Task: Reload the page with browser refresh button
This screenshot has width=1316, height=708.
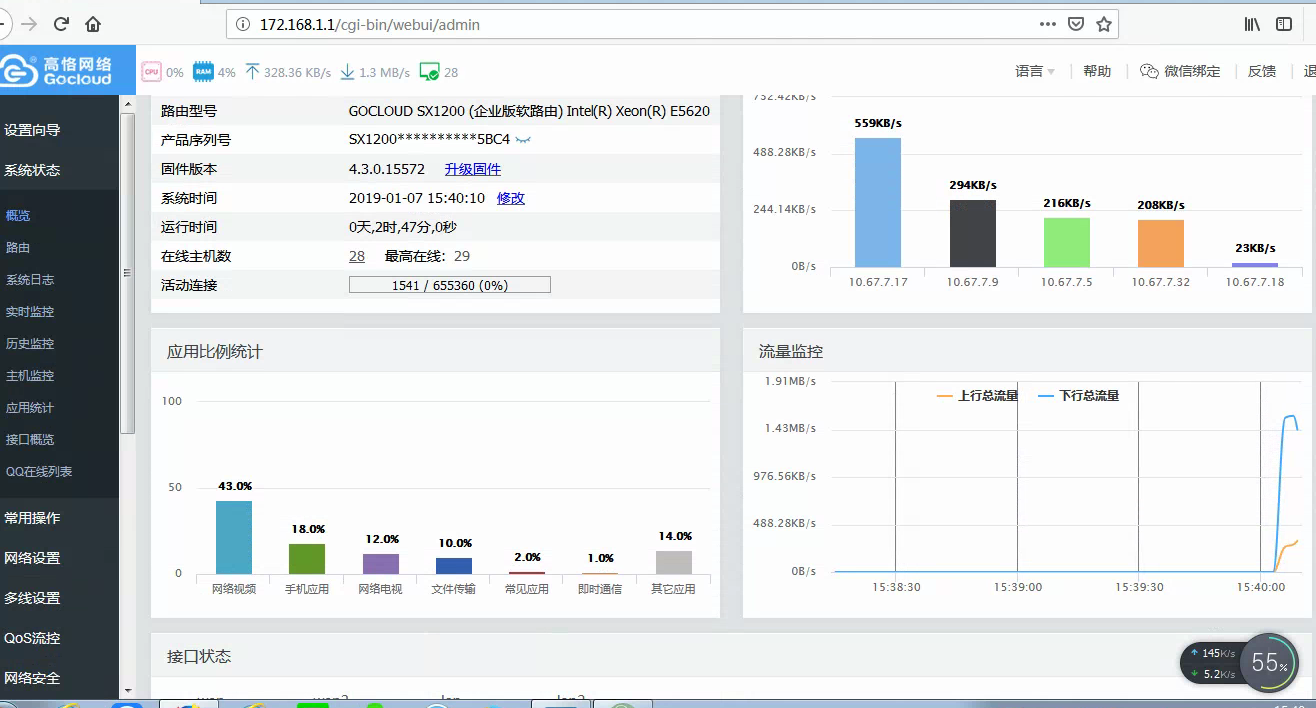Action: click(61, 24)
